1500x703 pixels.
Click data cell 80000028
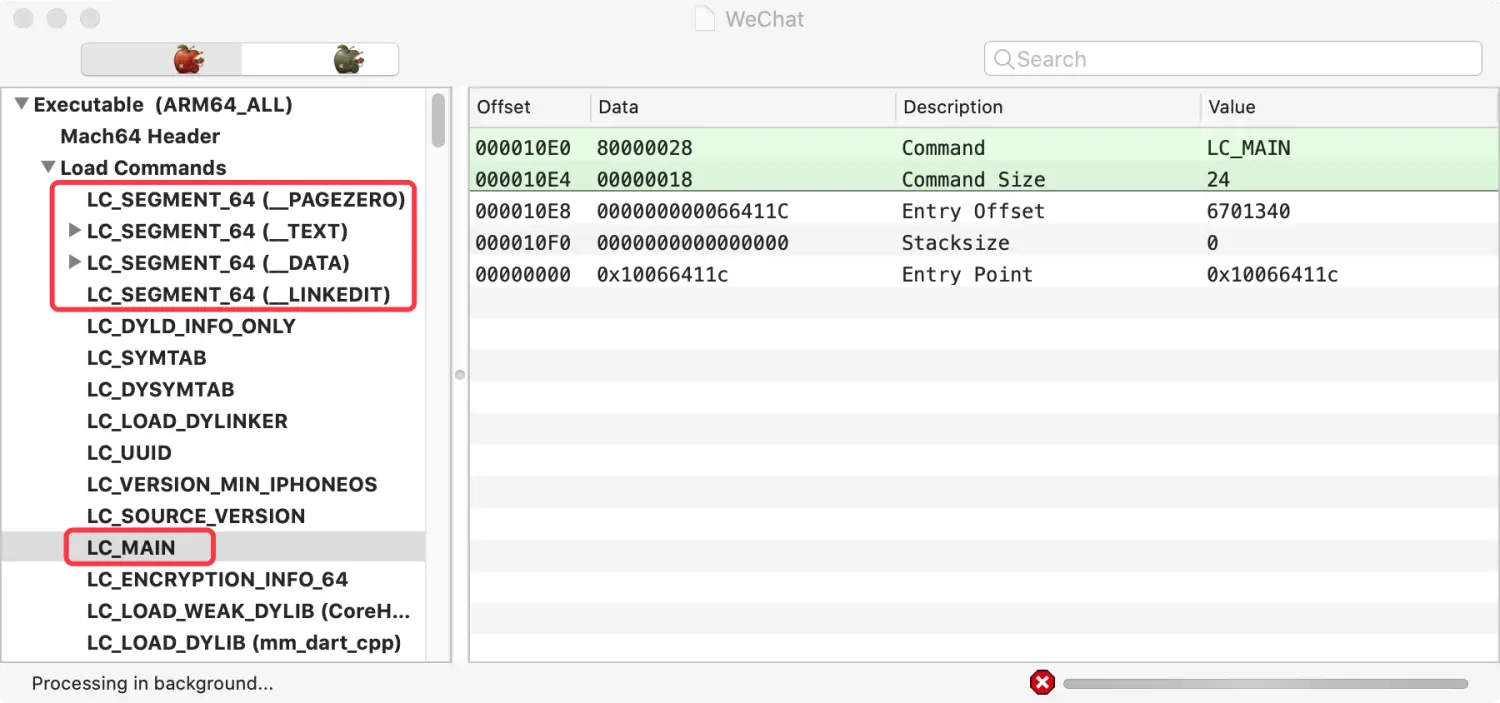[645, 148]
